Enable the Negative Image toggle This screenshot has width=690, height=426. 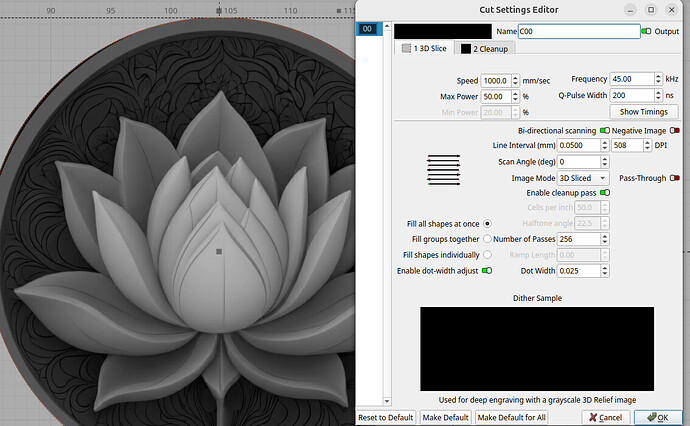[x=675, y=130]
